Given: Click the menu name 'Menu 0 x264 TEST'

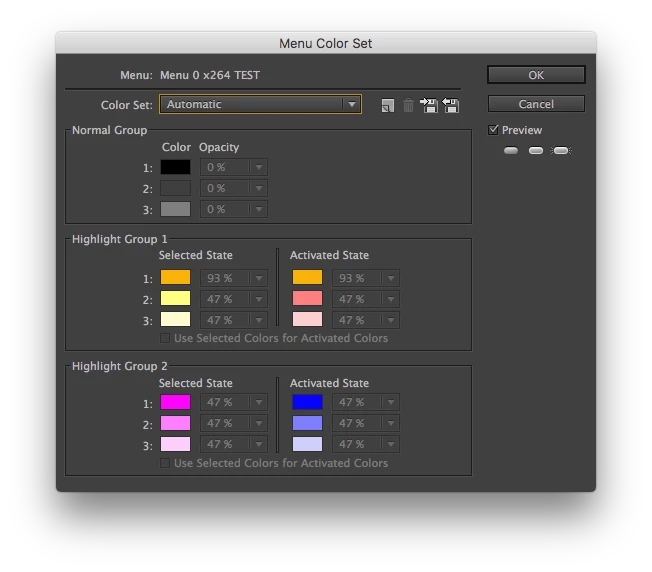Looking at the screenshot, I should coord(210,75).
